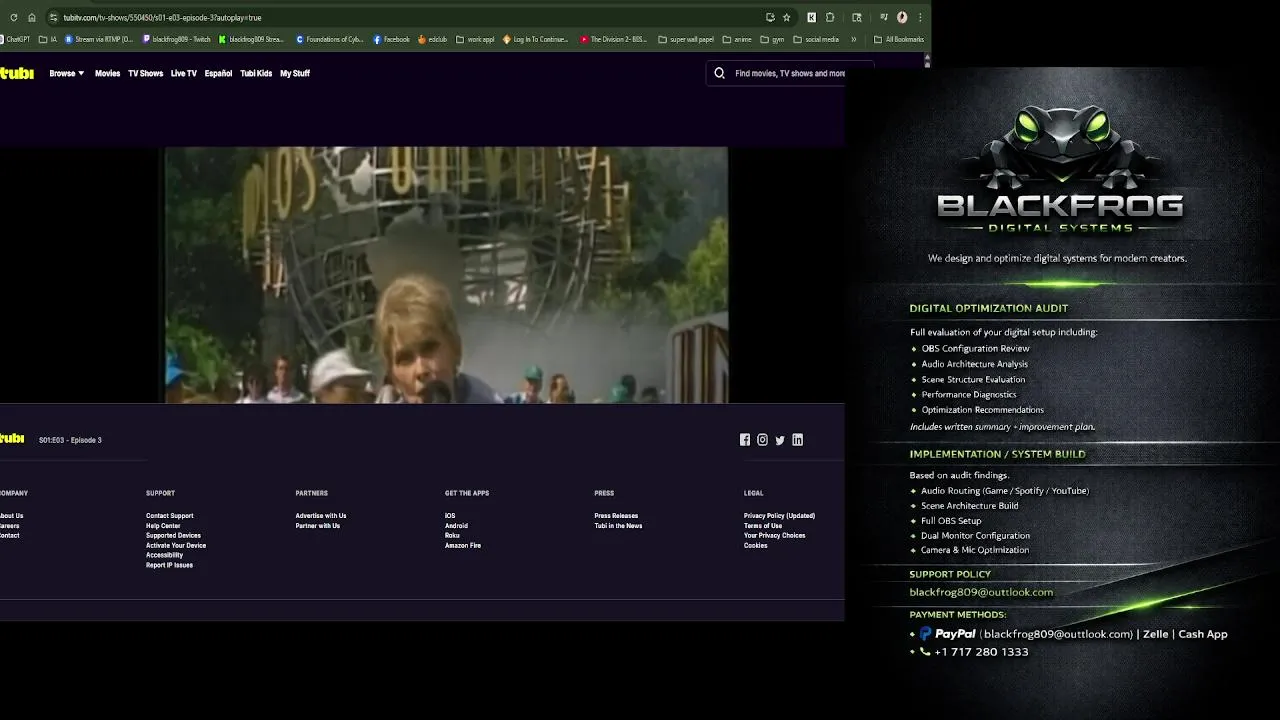1280x720 pixels.
Task: Open Contact Support link
Action: (169, 516)
